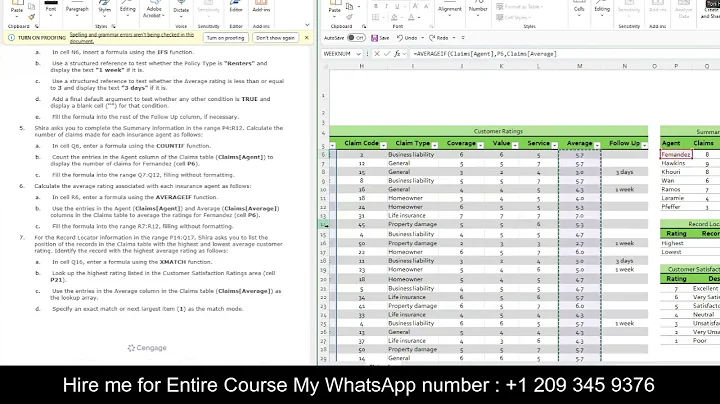Image resolution: width=720 pixels, height=404 pixels.
Task: Open Claim Type column filter dropdown
Action: pos(434,146)
